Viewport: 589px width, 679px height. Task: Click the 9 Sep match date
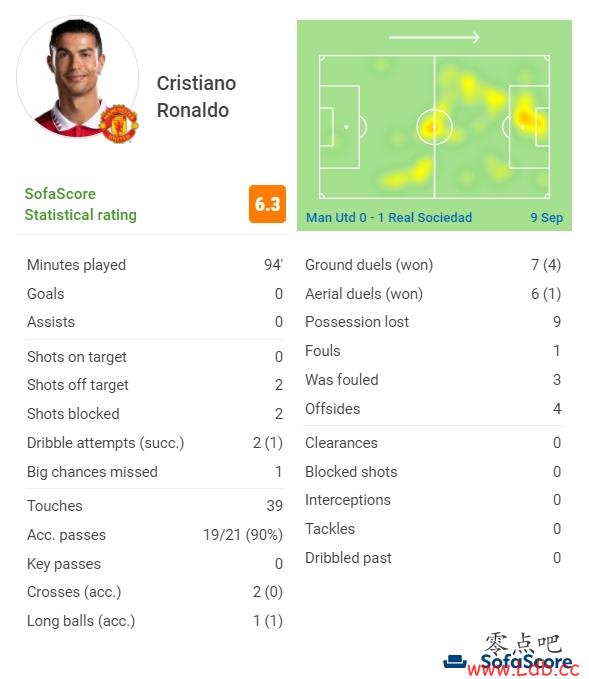pos(547,217)
